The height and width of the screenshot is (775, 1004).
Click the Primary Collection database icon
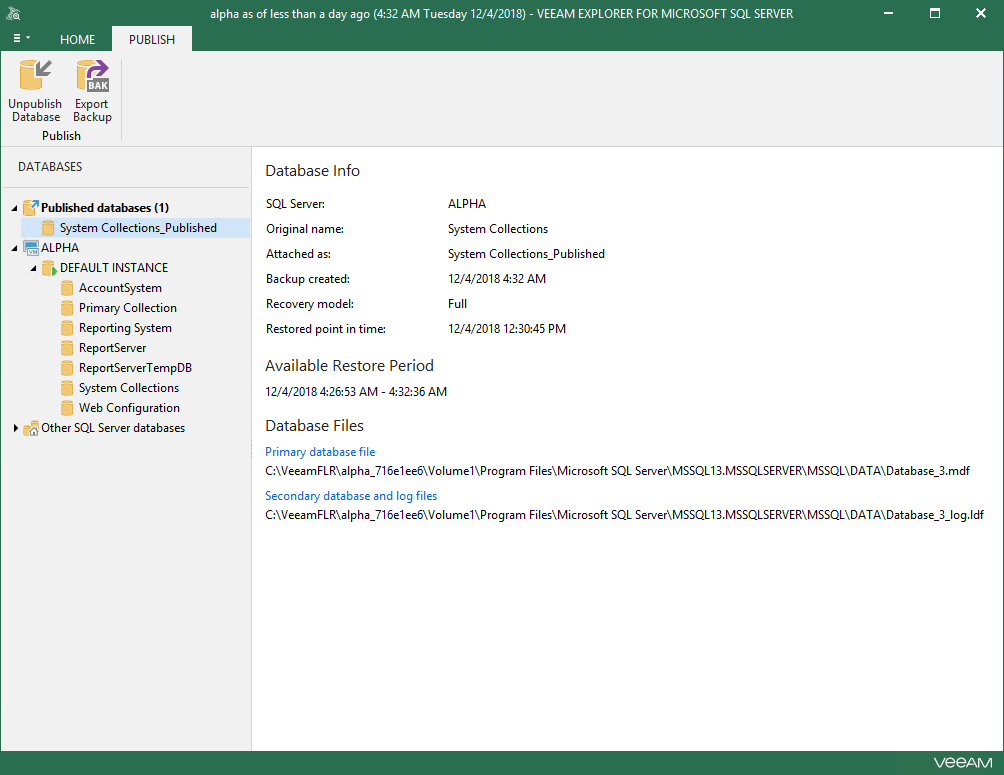[67, 308]
